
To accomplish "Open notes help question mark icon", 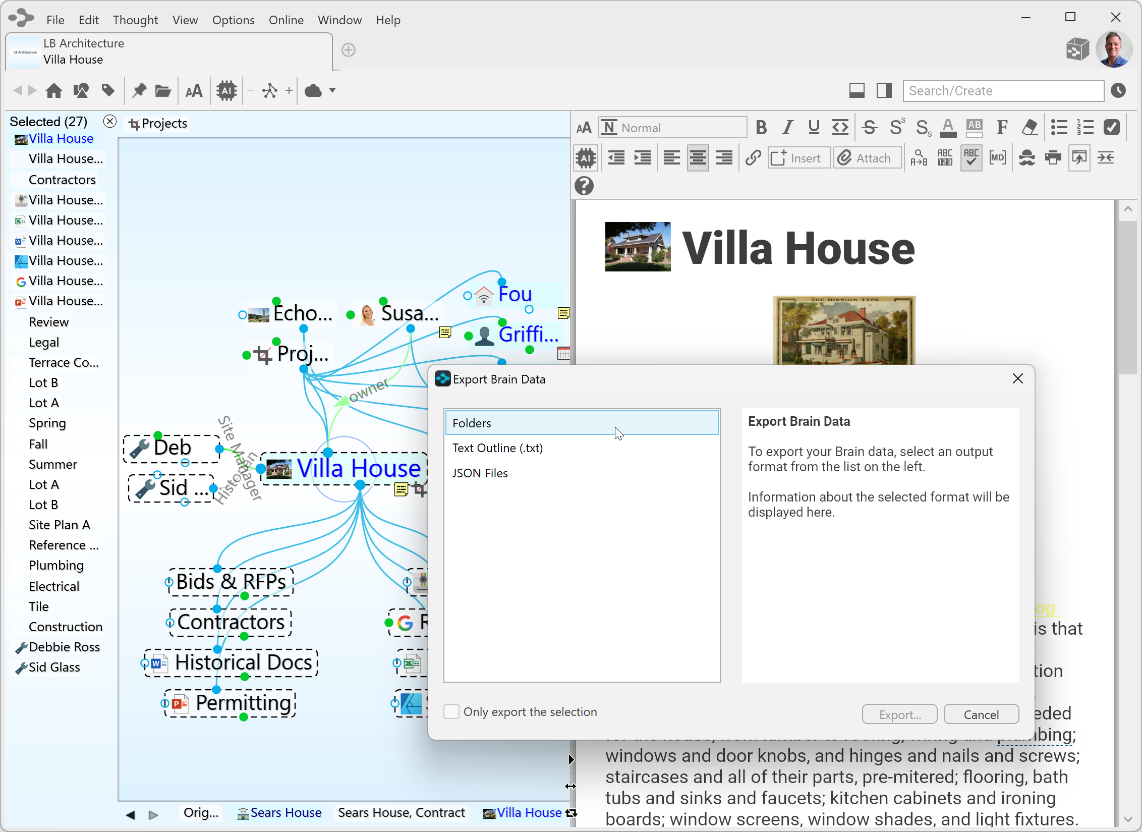I will click(584, 186).
